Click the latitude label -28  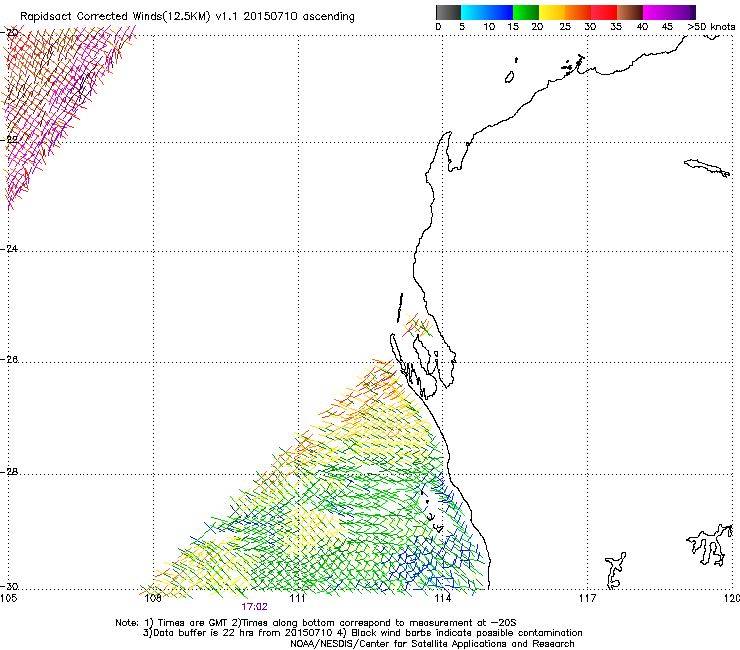10,472
